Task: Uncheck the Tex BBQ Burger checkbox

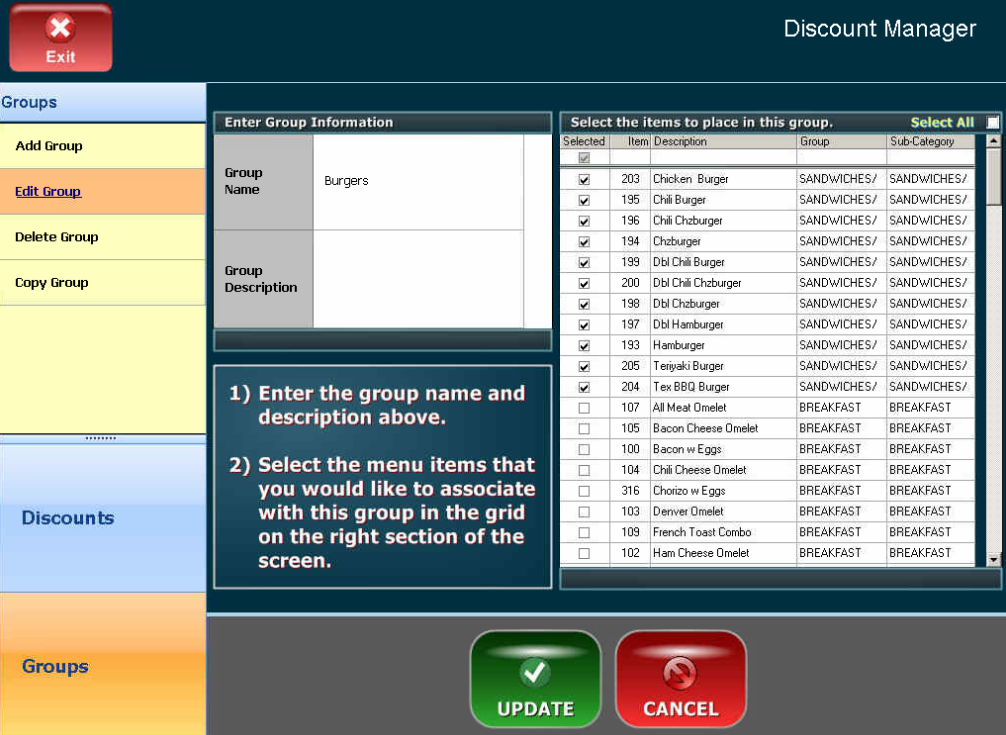Action: click(x=584, y=387)
